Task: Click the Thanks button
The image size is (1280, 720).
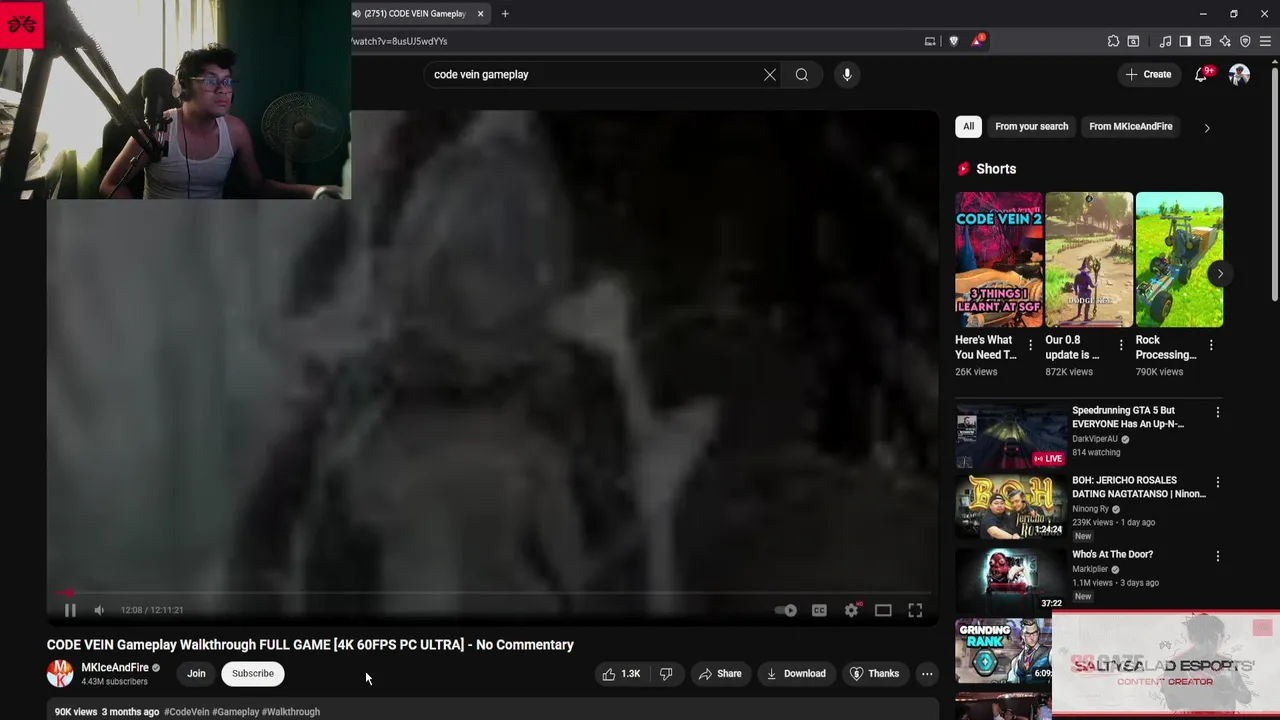Action: (x=875, y=674)
